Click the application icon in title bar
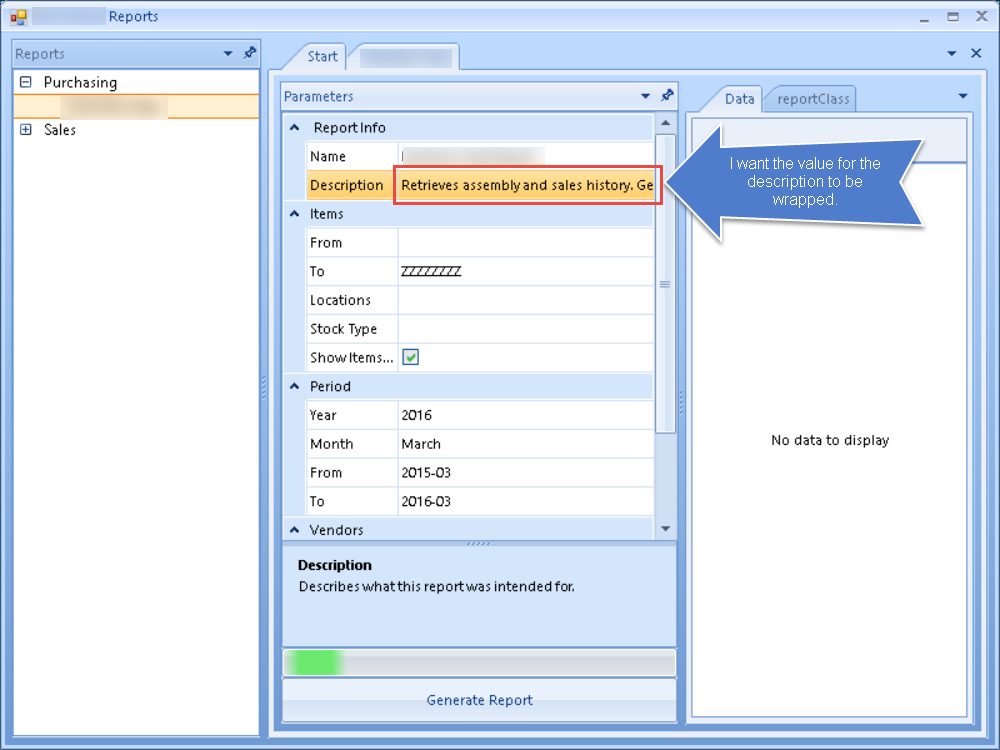 click(18, 17)
